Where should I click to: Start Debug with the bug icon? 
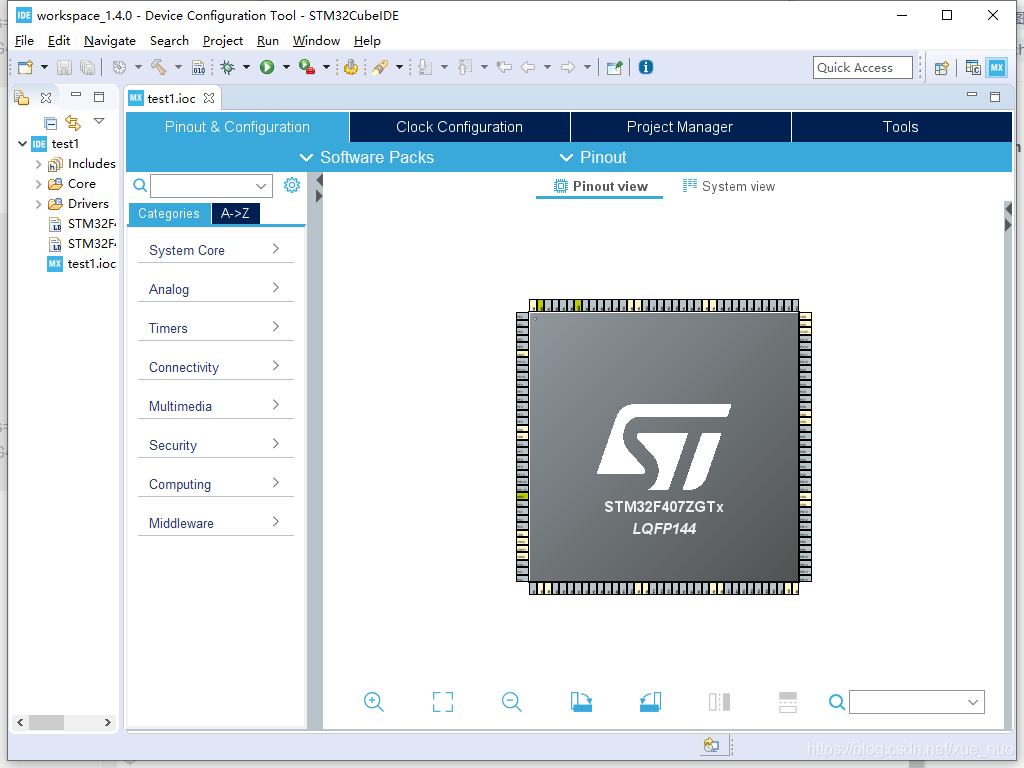click(227, 67)
